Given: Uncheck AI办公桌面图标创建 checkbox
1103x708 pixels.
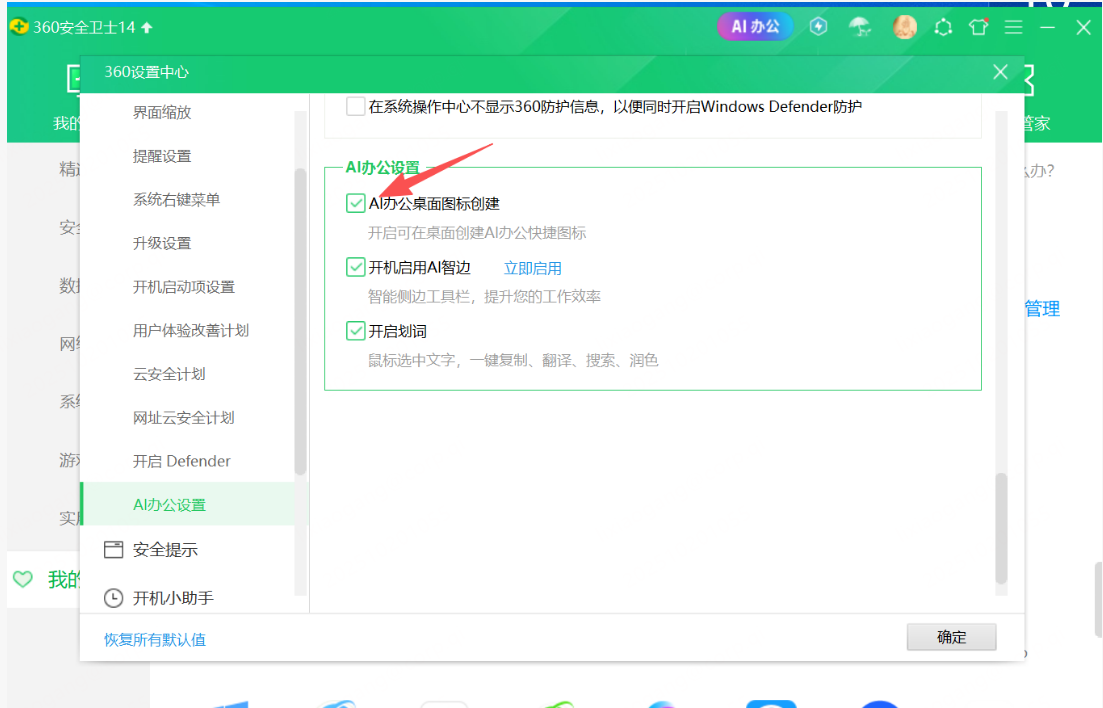Looking at the screenshot, I should (x=355, y=203).
